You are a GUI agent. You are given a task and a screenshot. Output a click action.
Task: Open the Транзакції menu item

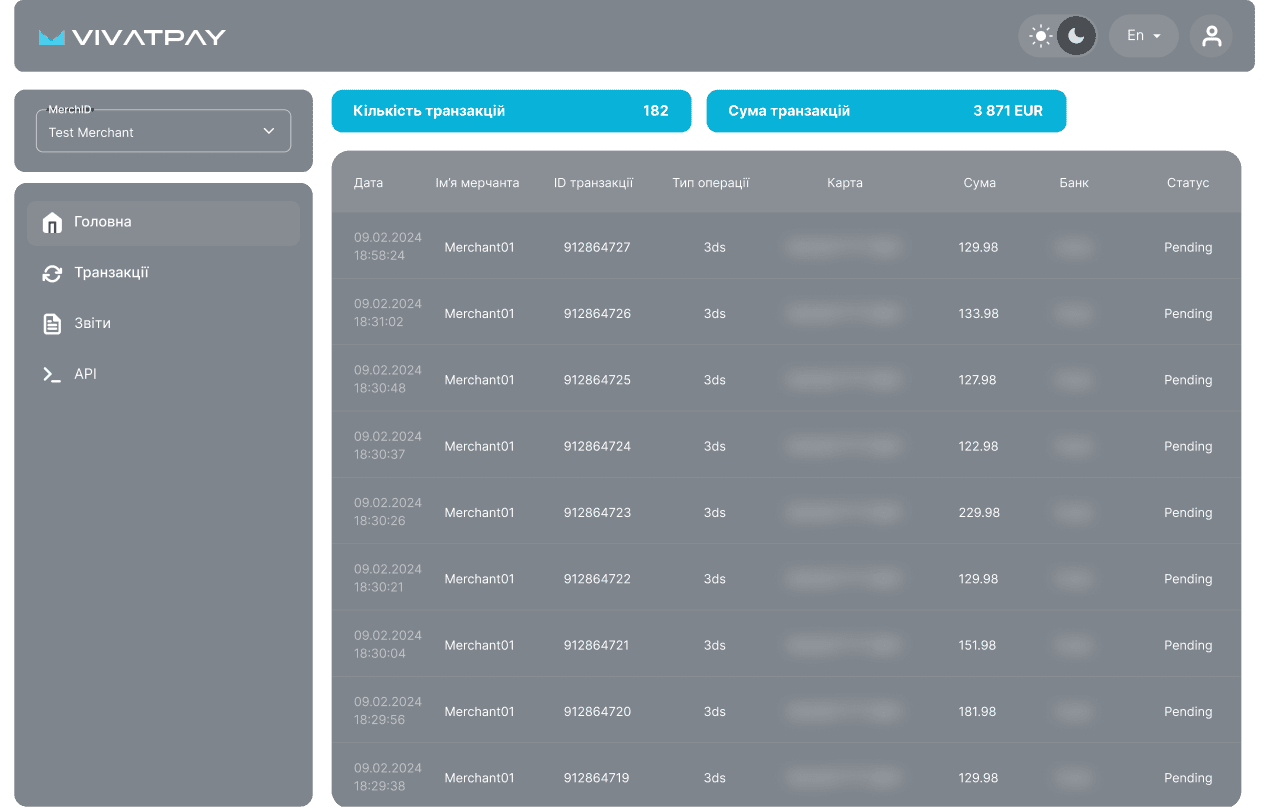pos(111,273)
